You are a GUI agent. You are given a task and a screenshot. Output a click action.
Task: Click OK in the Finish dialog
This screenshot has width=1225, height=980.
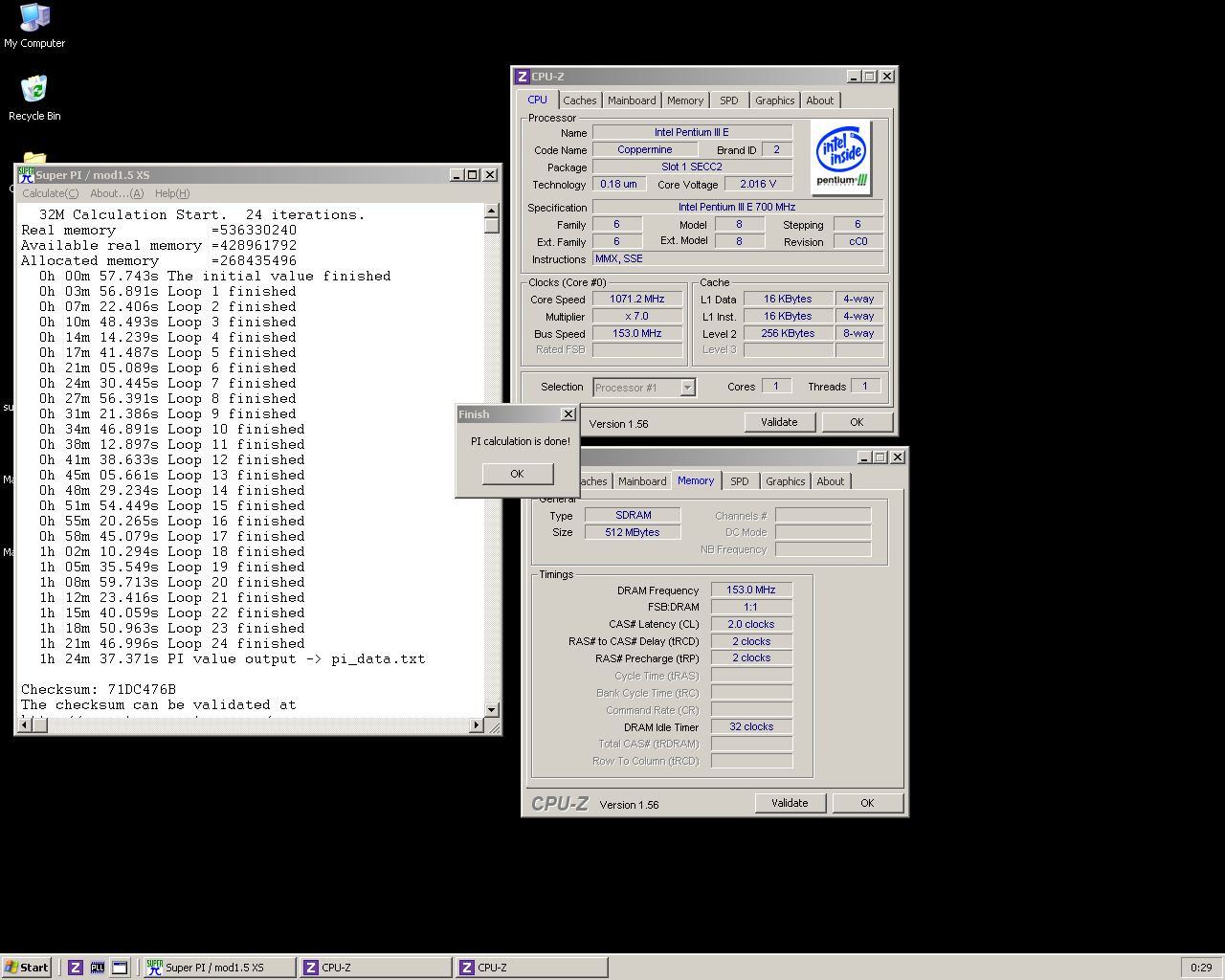(518, 474)
